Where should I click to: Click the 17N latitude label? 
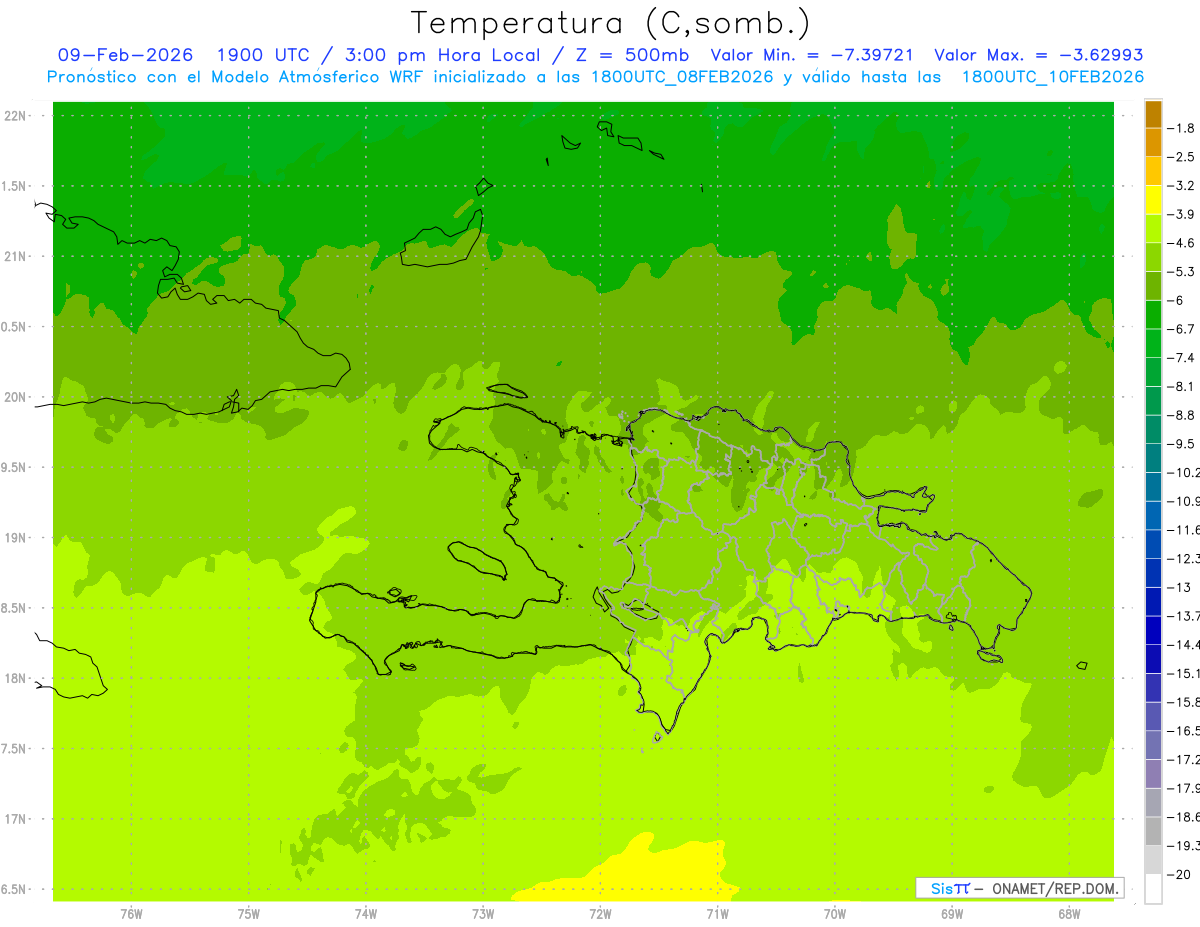coord(16,818)
